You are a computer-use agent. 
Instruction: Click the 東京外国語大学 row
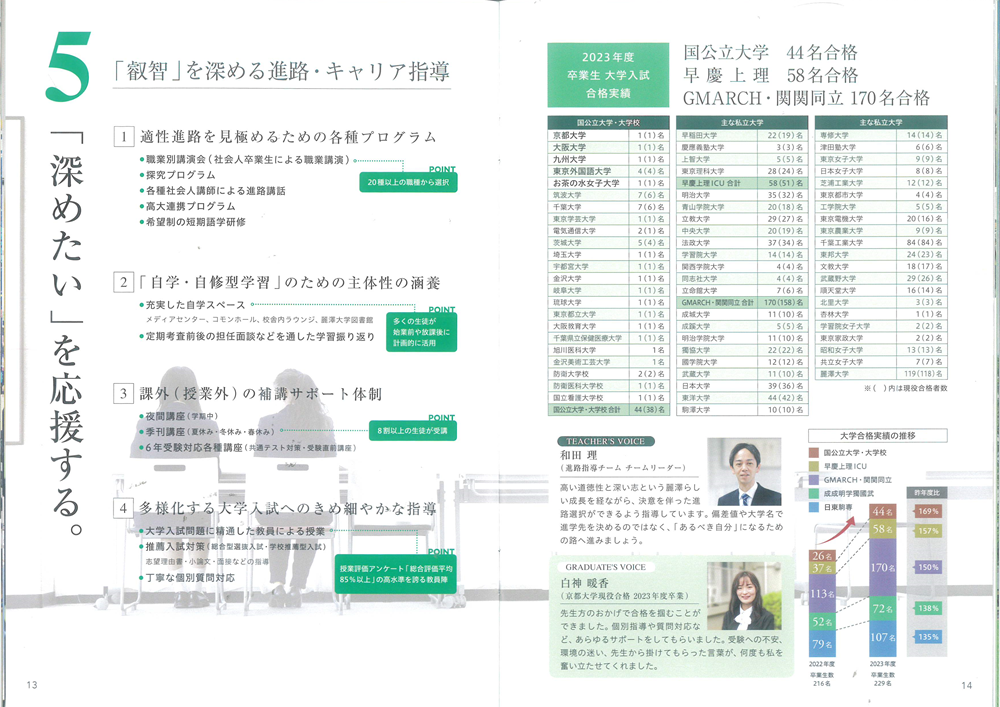click(608, 171)
